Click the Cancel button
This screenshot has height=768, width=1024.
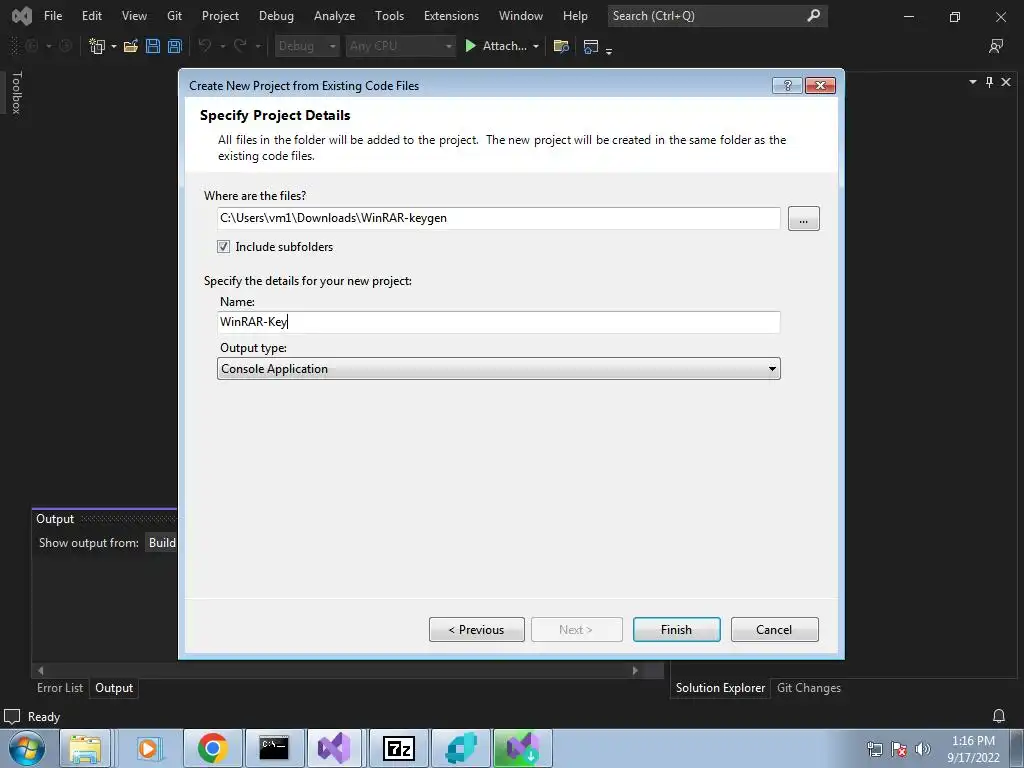[x=775, y=630]
